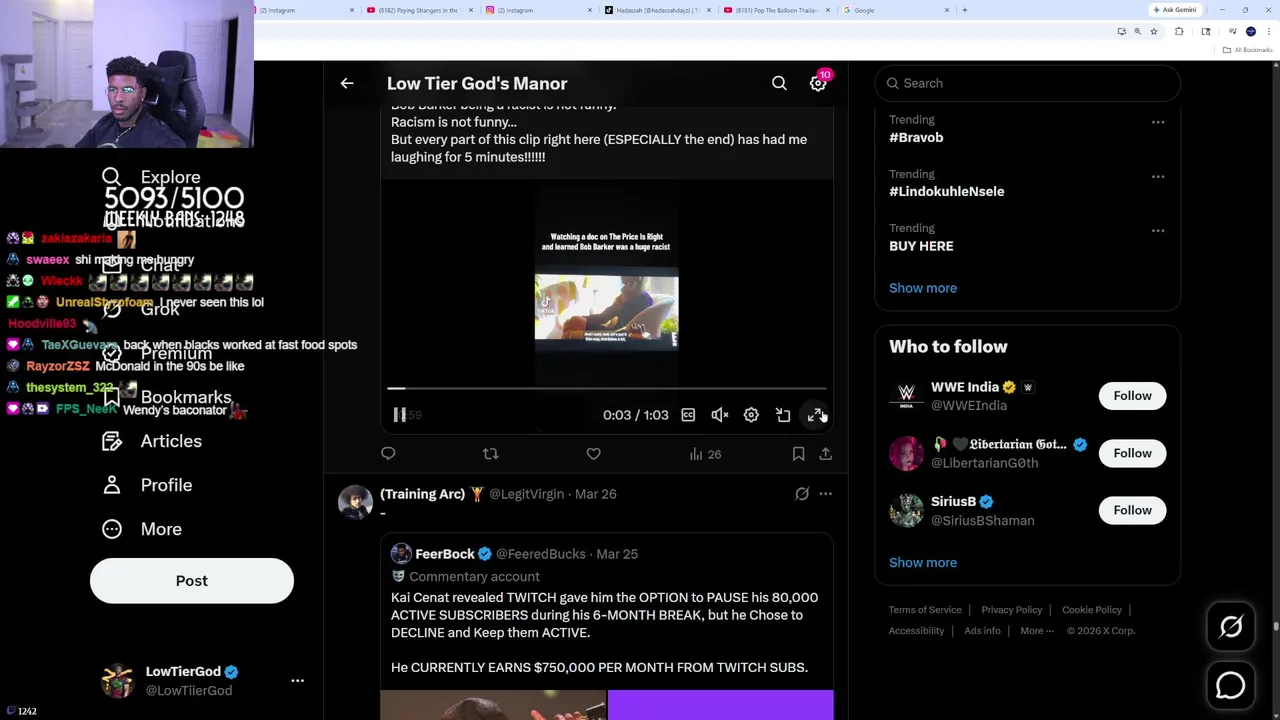Show more accounts under Who to follow
Viewport: 1280px width, 720px height.
click(923, 562)
